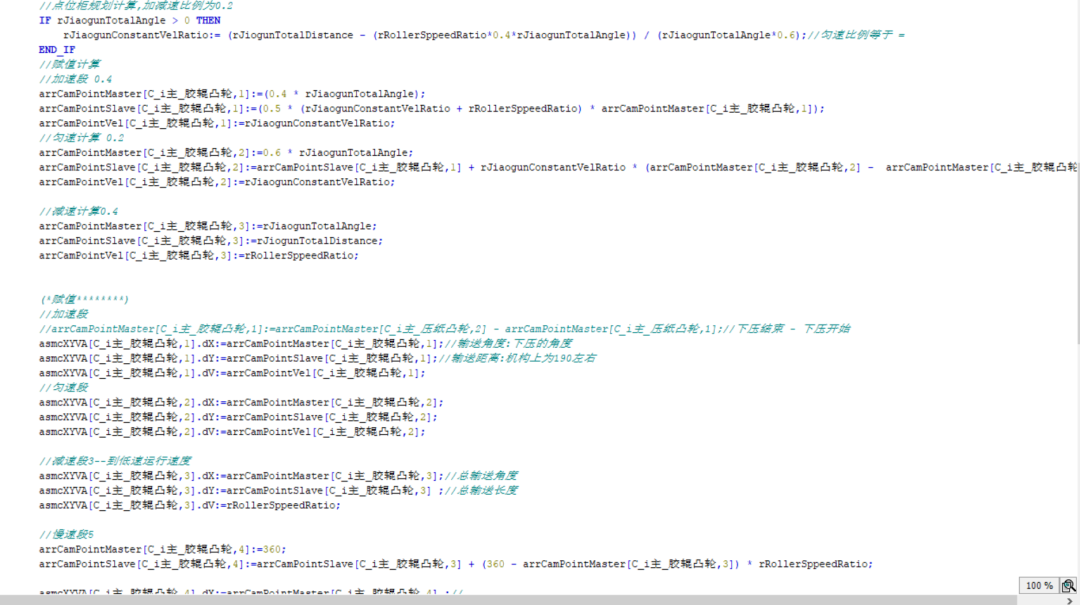Click the asmcXYVA index 3 ".dY" line
Screen dimensions: 1080x605
click(278, 491)
